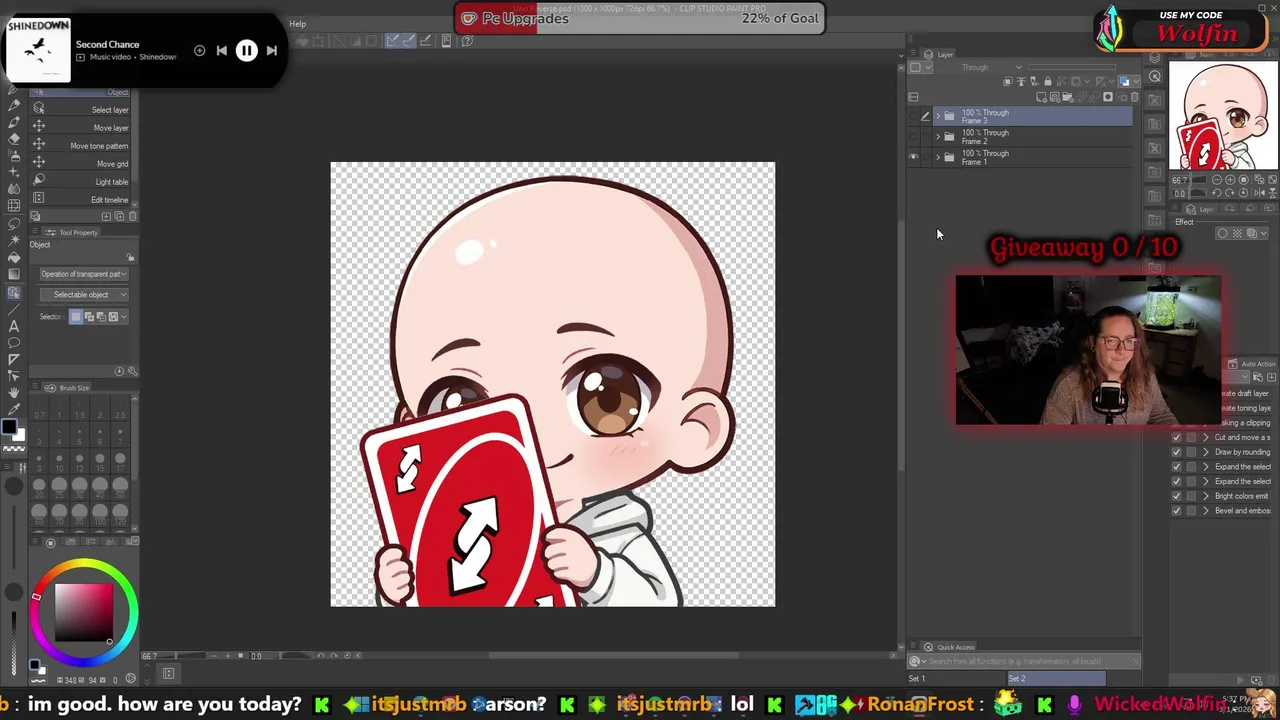The image size is (1280, 720).
Task: Click the question mark help icon in command bar
Action: tap(467, 41)
